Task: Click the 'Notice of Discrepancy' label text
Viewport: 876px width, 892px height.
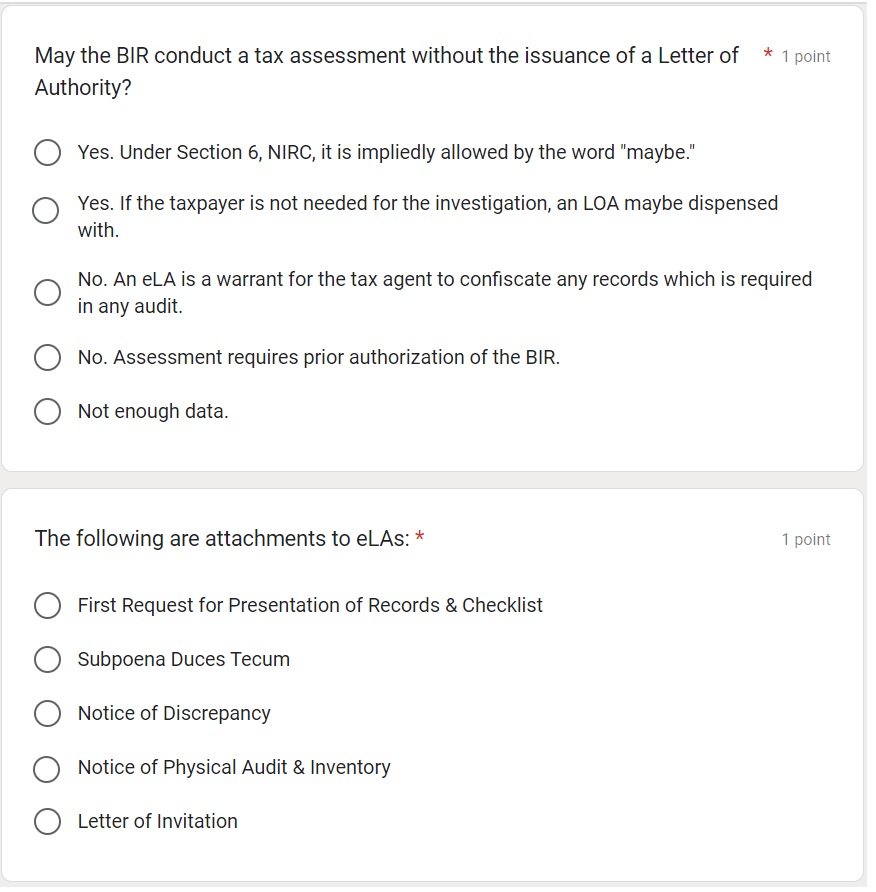Action: click(x=174, y=713)
